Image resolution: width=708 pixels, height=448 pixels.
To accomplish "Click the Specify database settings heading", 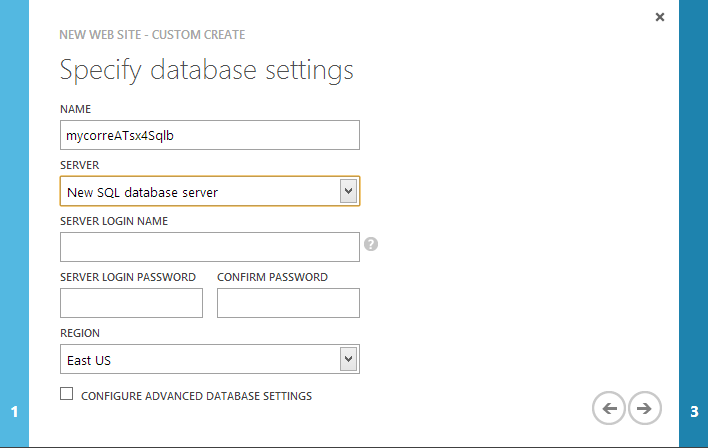I will (207, 71).
